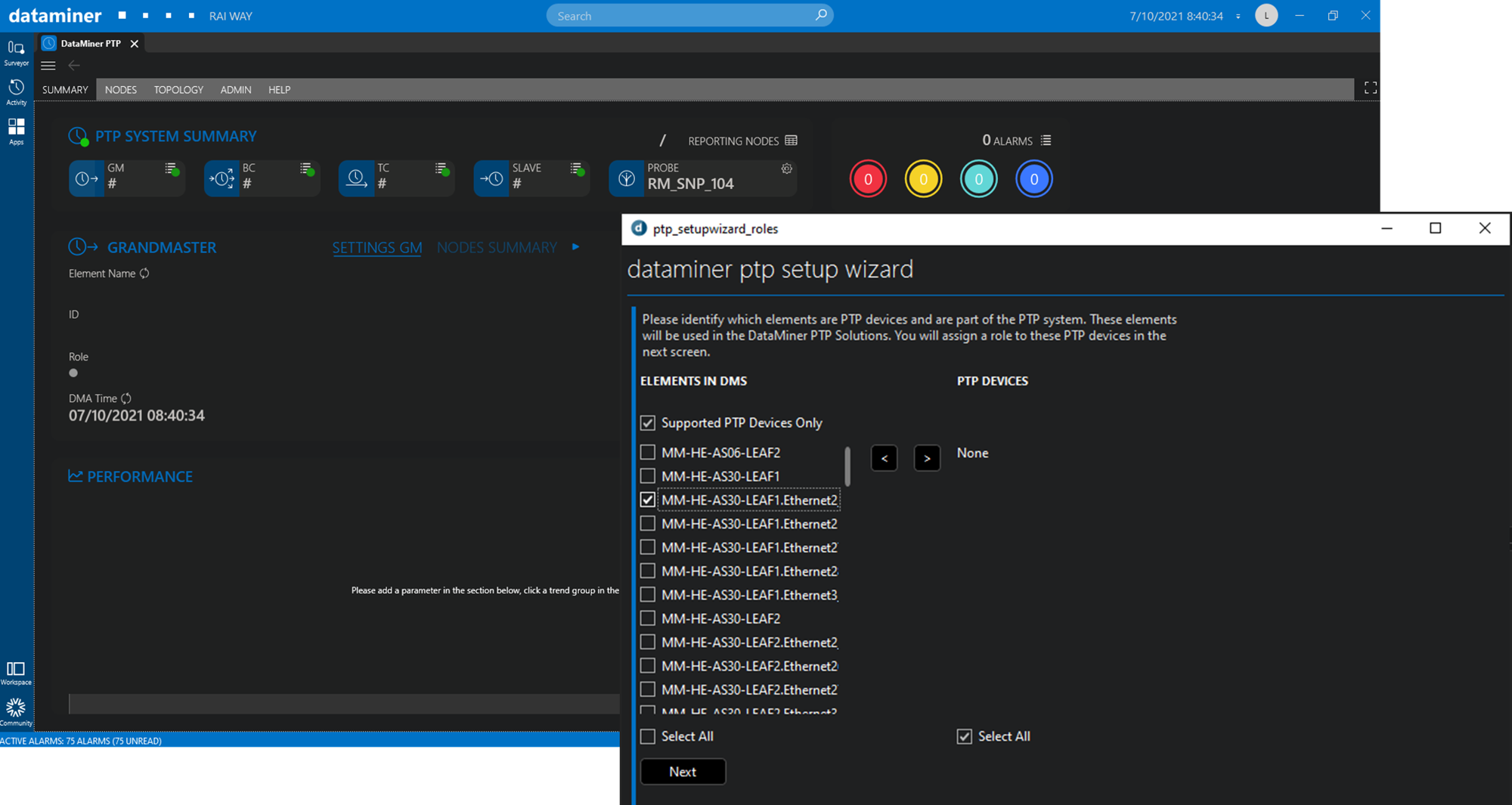Click the SLAVE clock icon tile
1512x805 pixels.
click(x=491, y=178)
